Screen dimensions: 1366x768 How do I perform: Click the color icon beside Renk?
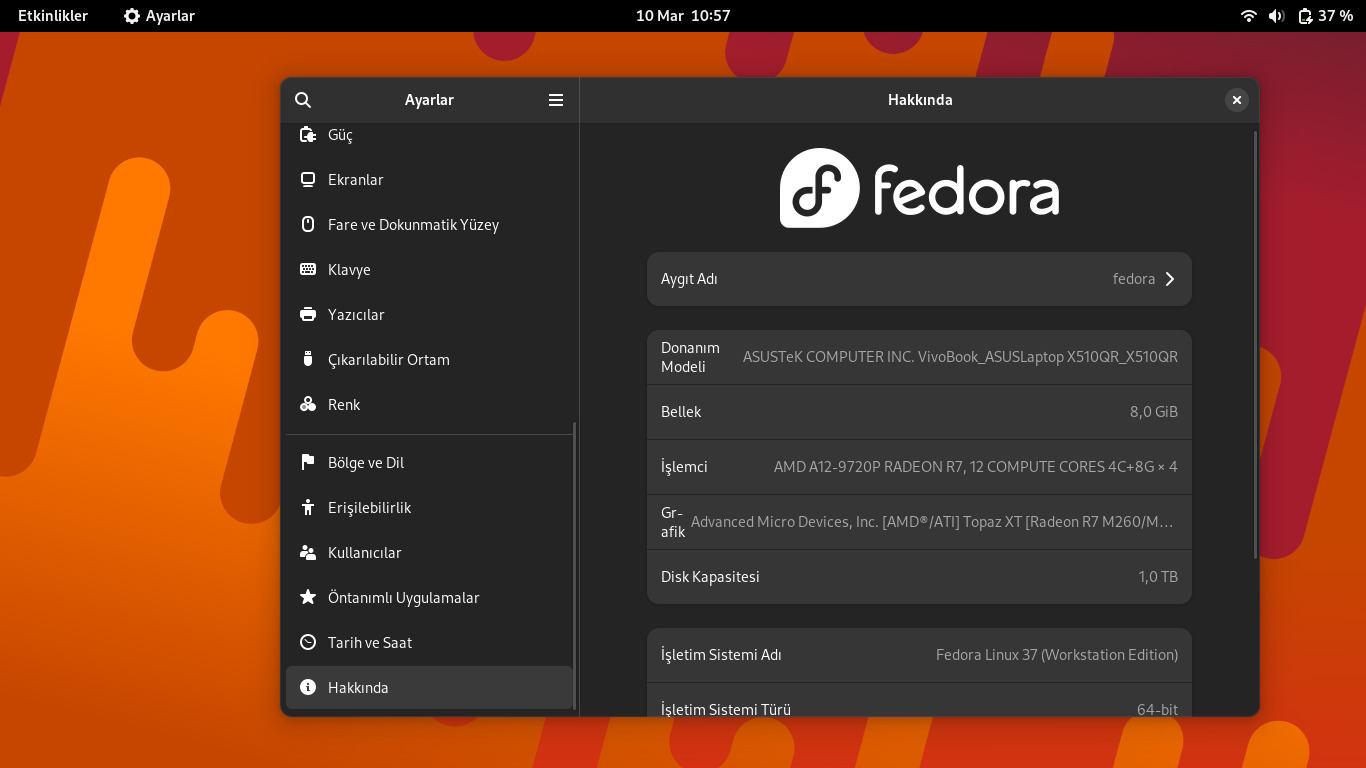(x=308, y=405)
